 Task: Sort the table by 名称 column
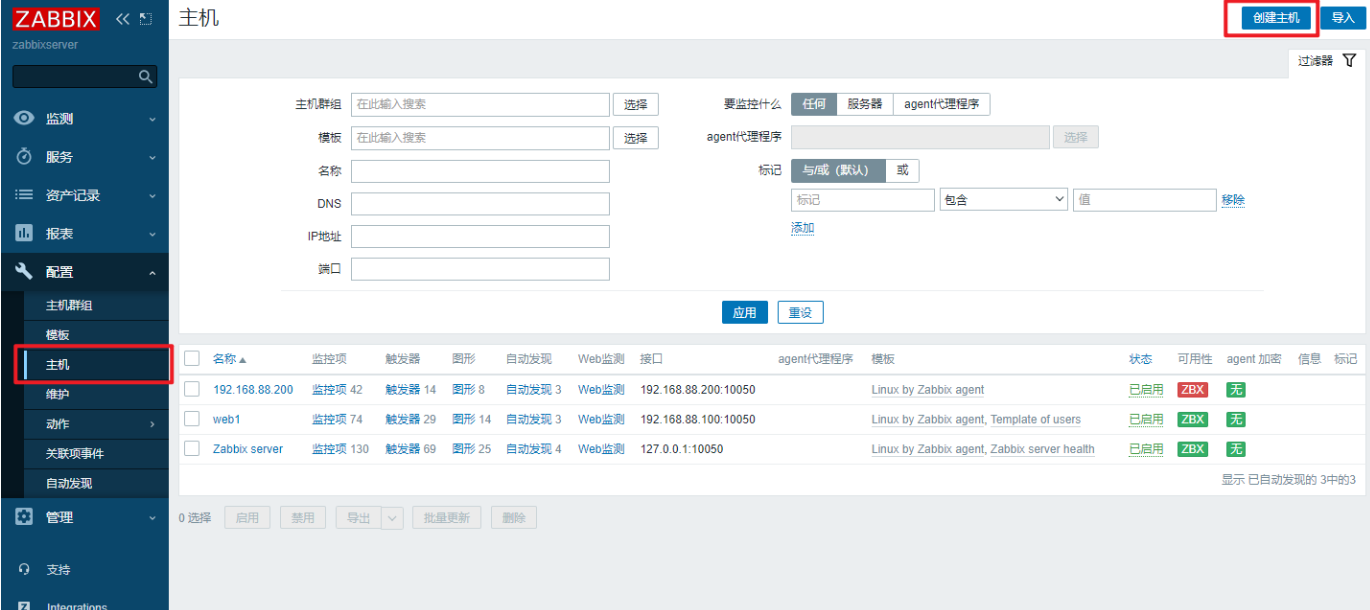229,359
